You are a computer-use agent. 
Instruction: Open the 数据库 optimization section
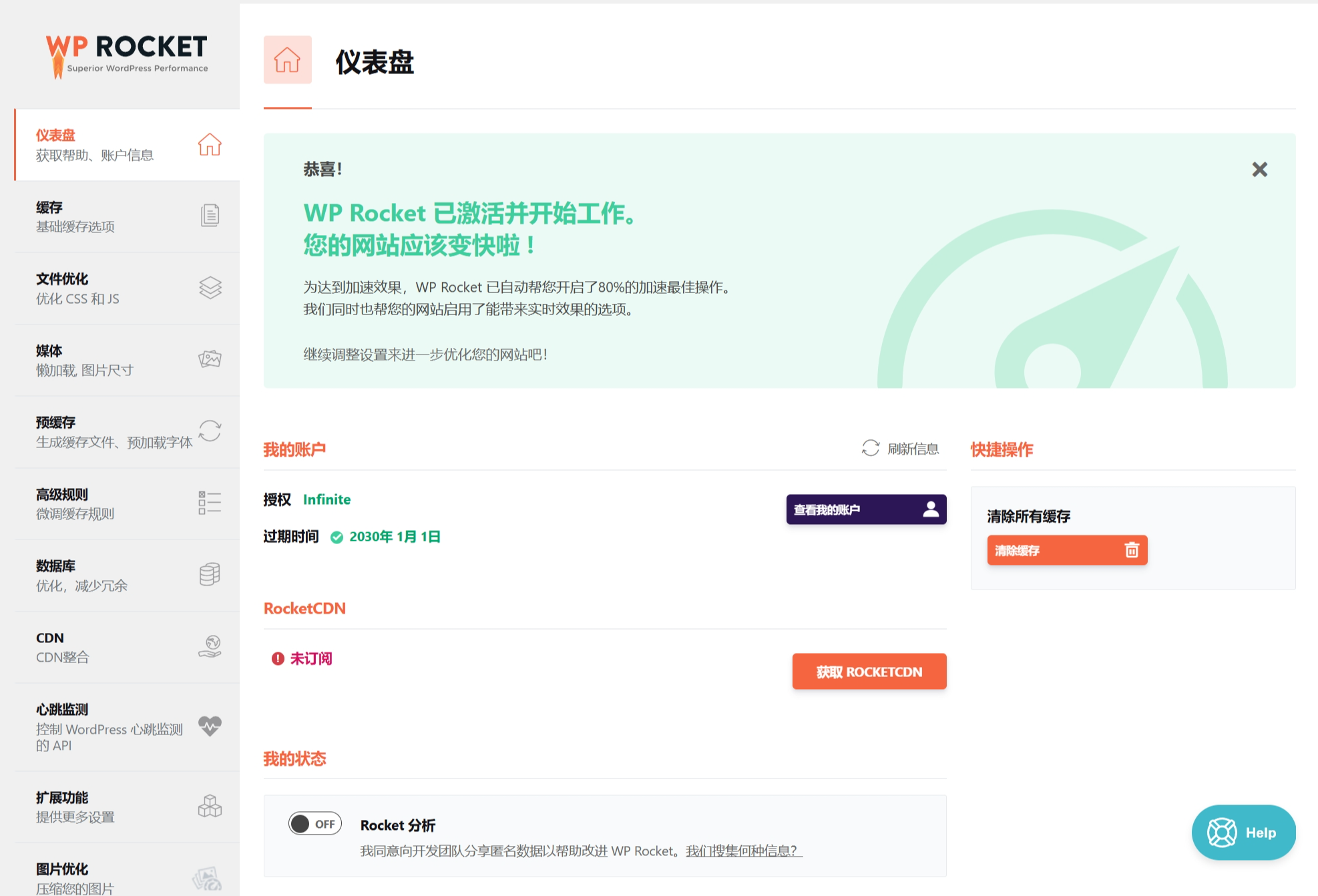click(127, 576)
